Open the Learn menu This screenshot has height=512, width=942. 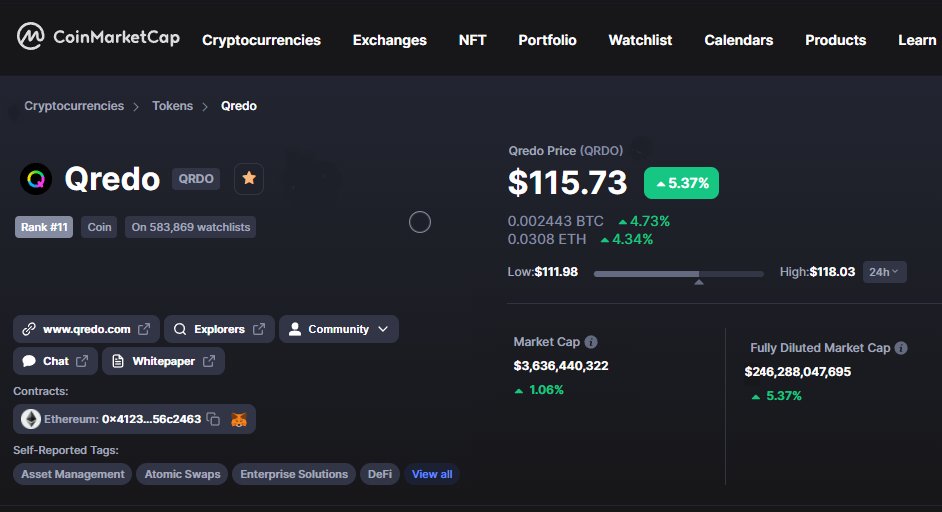tap(917, 40)
